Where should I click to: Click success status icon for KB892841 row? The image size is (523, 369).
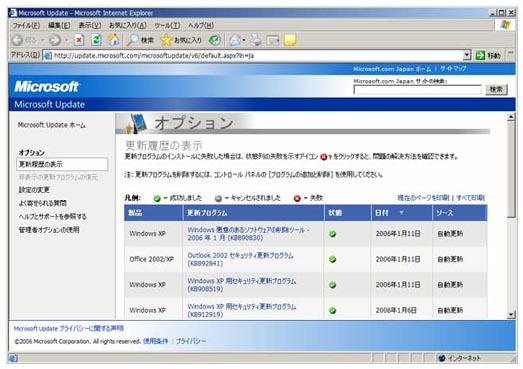tap(332, 259)
